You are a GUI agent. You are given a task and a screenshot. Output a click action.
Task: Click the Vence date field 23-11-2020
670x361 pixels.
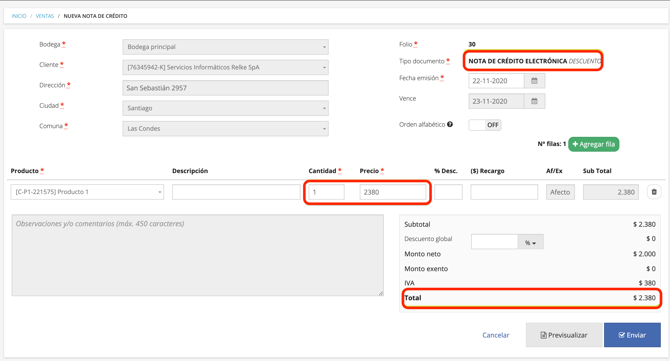[496, 101]
